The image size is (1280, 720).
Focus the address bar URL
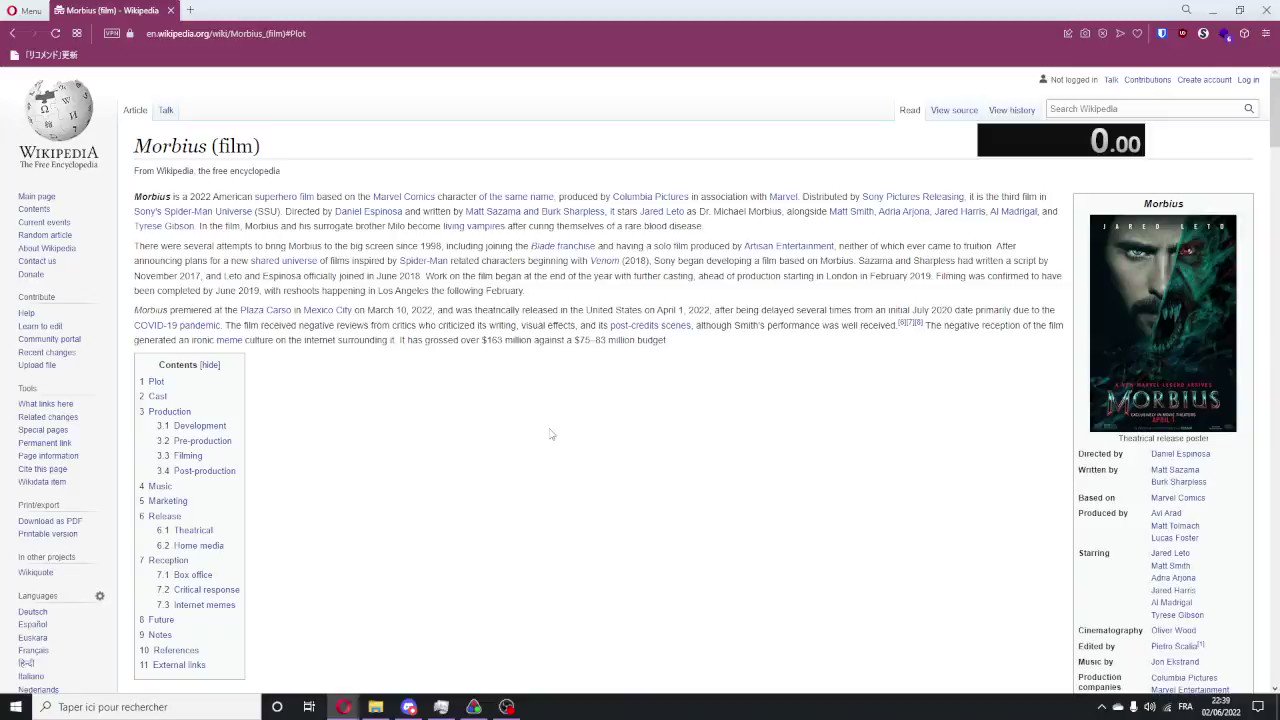226,33
